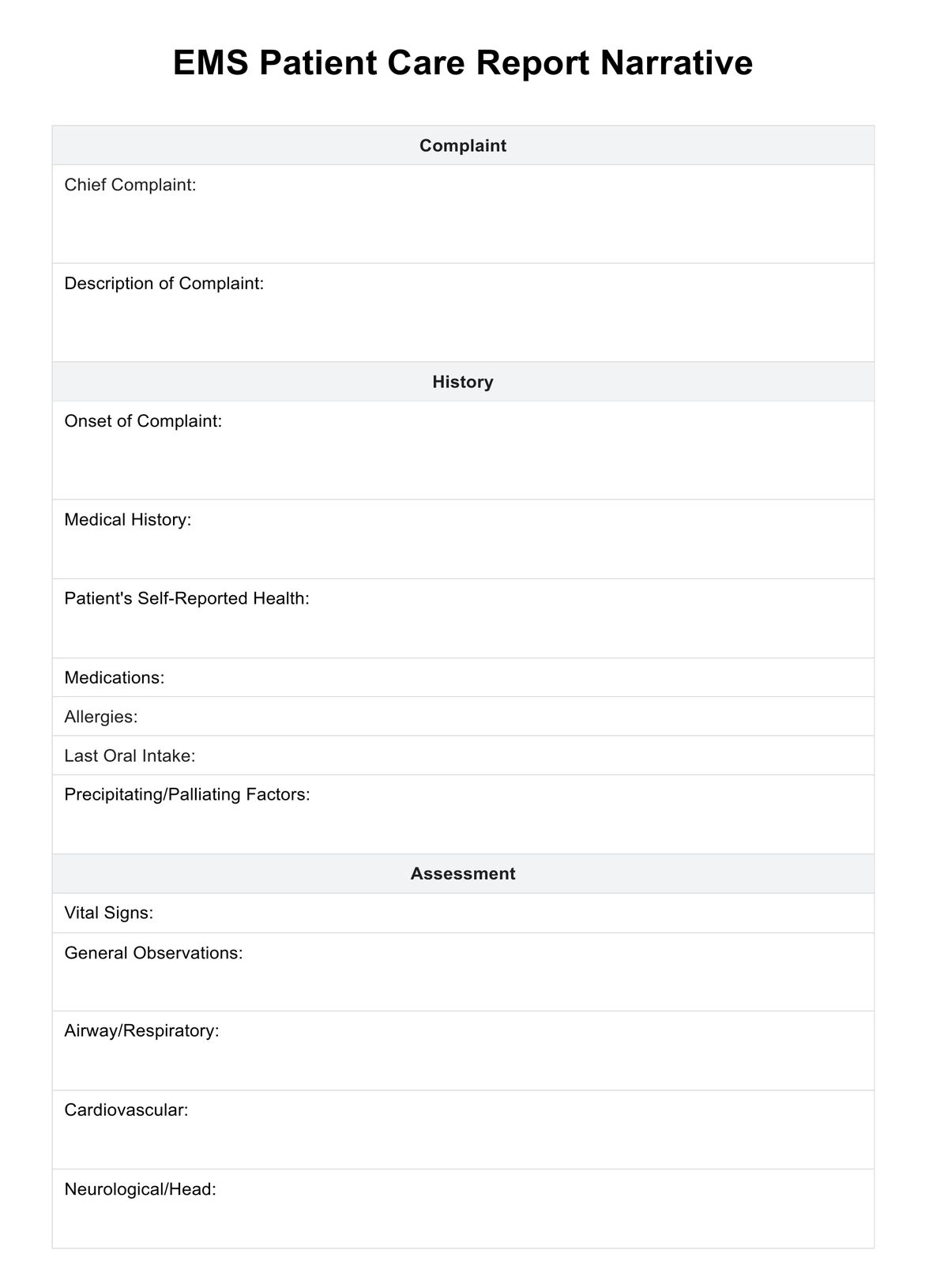
Task: Click the Assessment section header
Action: 463,873
